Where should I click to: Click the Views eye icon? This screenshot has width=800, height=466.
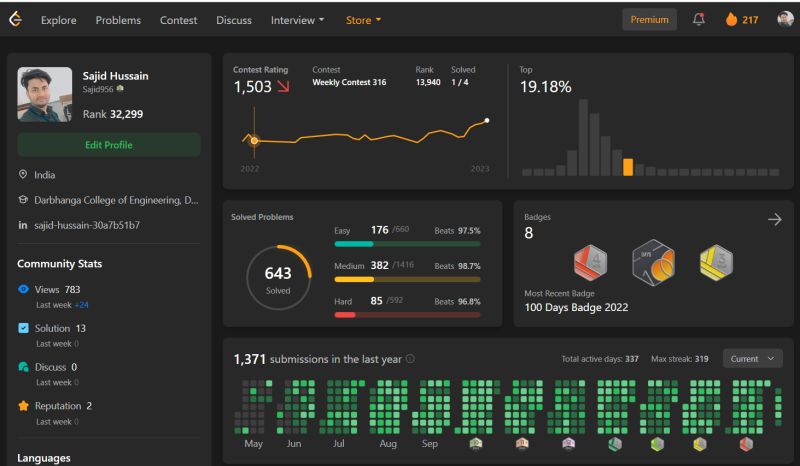(x=23, y=289)
